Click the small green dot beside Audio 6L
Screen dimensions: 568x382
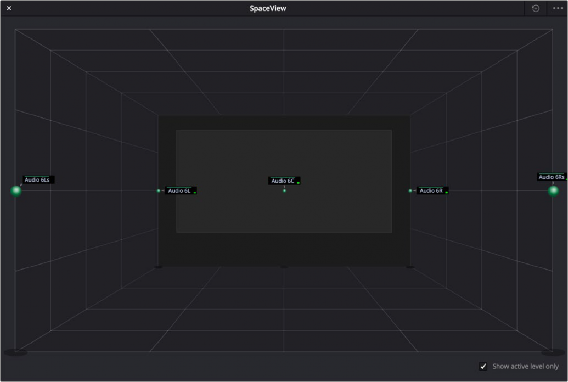click(158, 190)
